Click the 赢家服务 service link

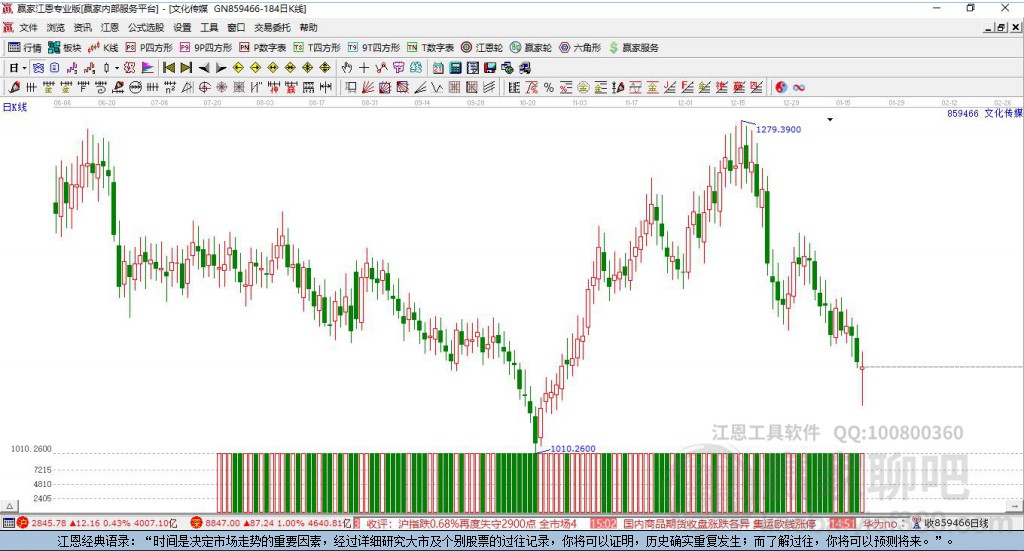[634, 47]
